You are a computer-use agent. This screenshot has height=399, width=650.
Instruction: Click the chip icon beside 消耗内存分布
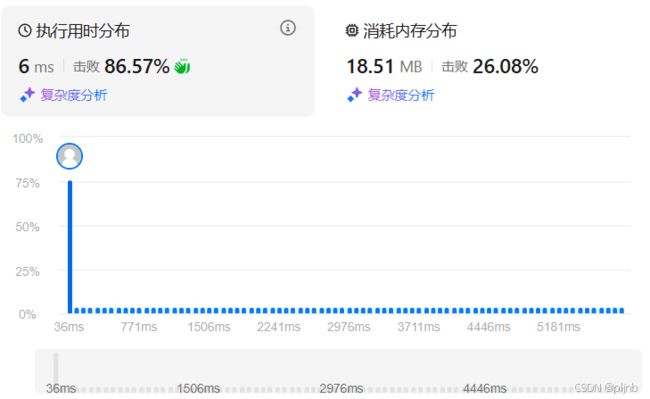pos(352,31)
